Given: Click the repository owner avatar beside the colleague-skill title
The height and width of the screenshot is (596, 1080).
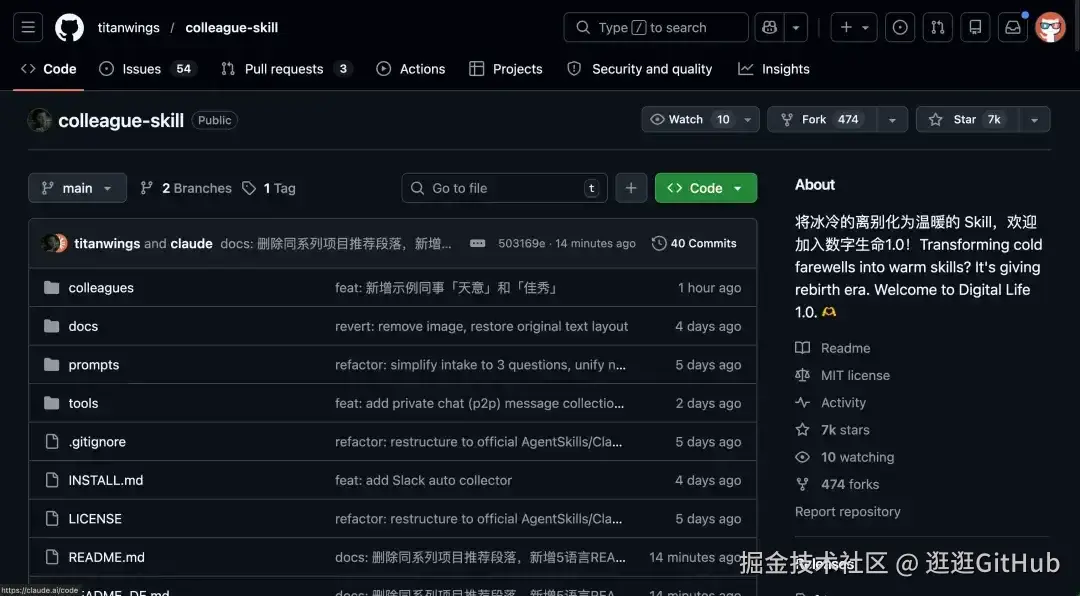Looking at the screenshot, I should pos(39,120).
